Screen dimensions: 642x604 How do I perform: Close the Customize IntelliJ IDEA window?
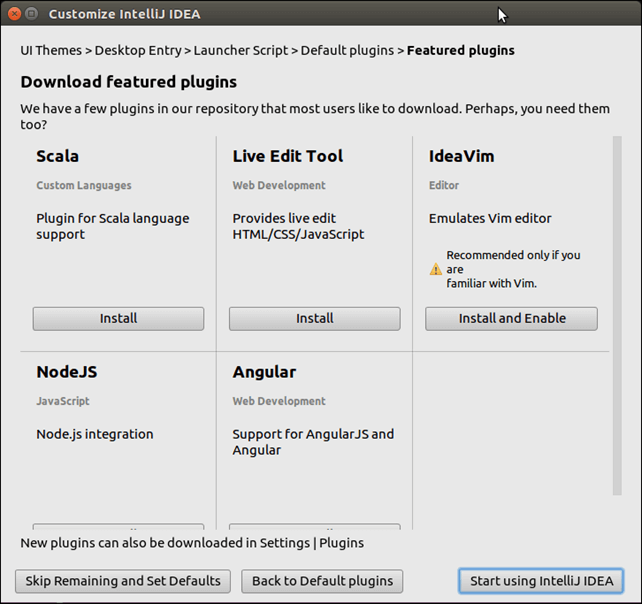14,14
